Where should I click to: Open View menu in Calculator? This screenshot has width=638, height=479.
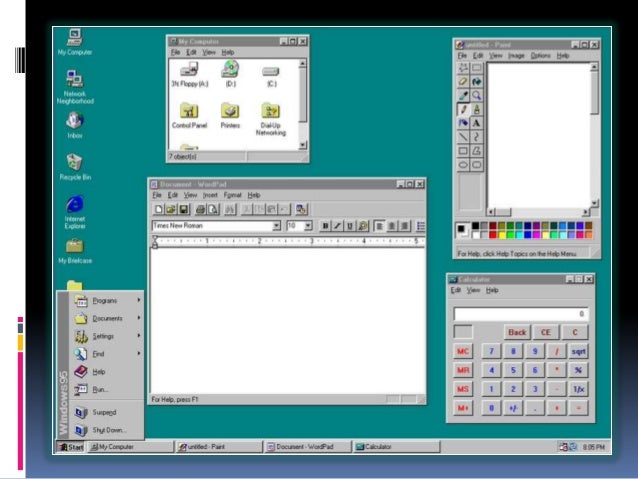pos(473,290)
